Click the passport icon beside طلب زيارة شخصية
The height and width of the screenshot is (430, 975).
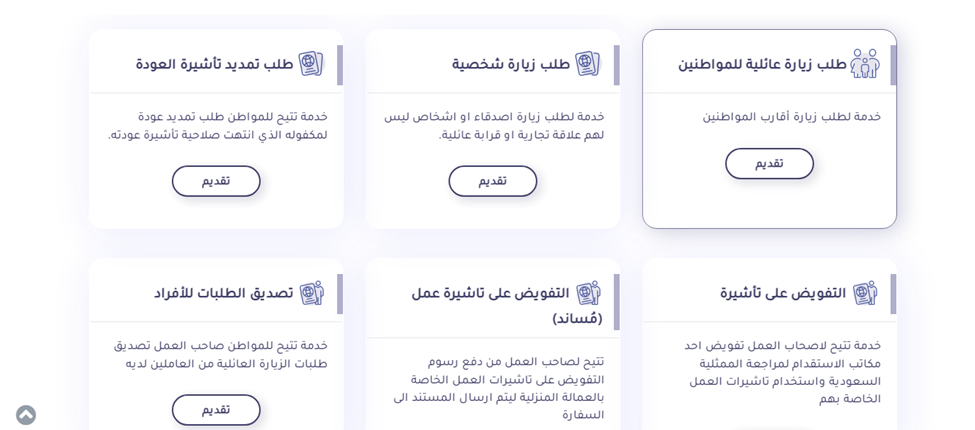tap(588, 64)
